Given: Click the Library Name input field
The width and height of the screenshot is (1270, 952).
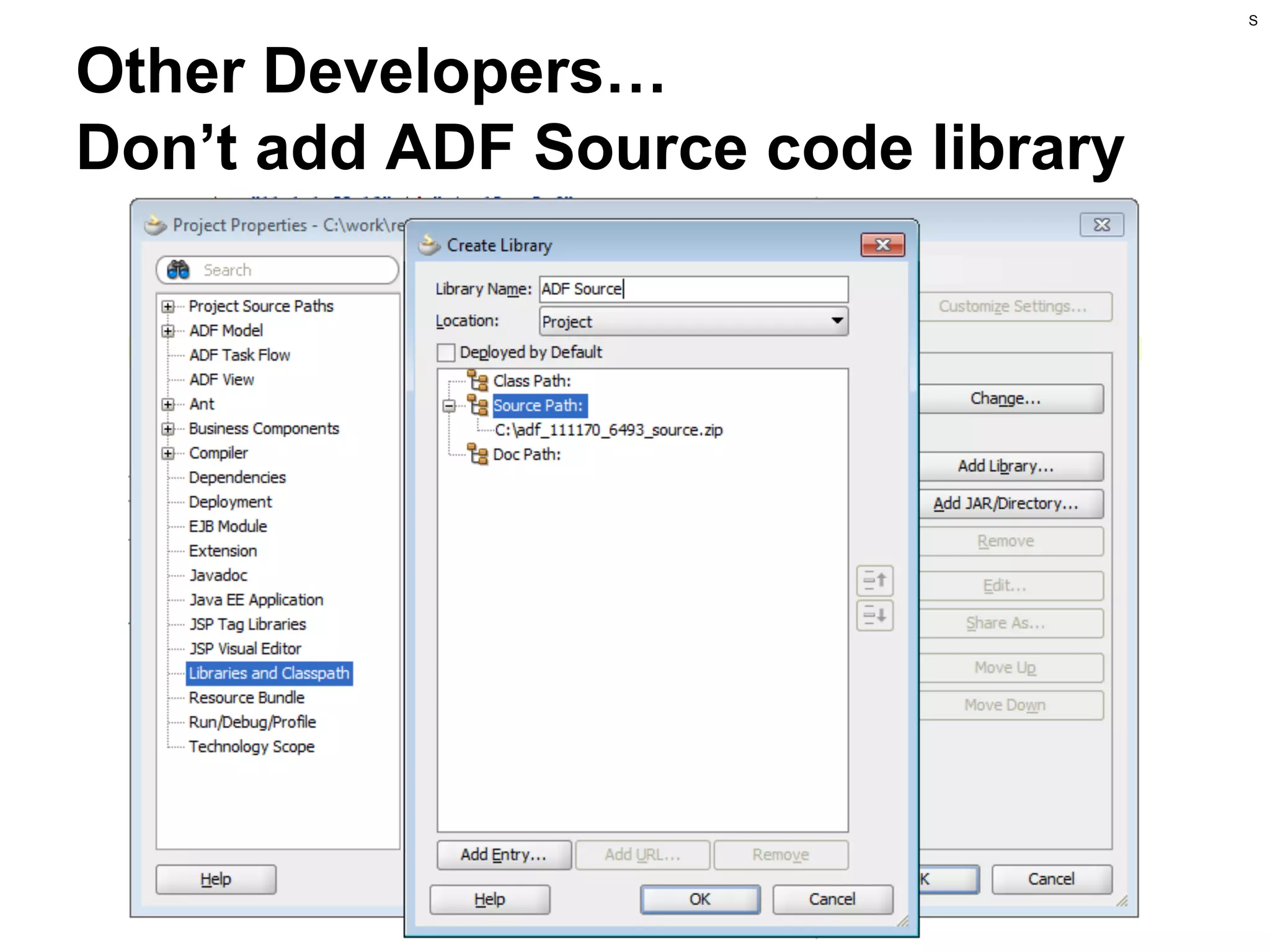Looking at the screenshot, I should 693,289.
